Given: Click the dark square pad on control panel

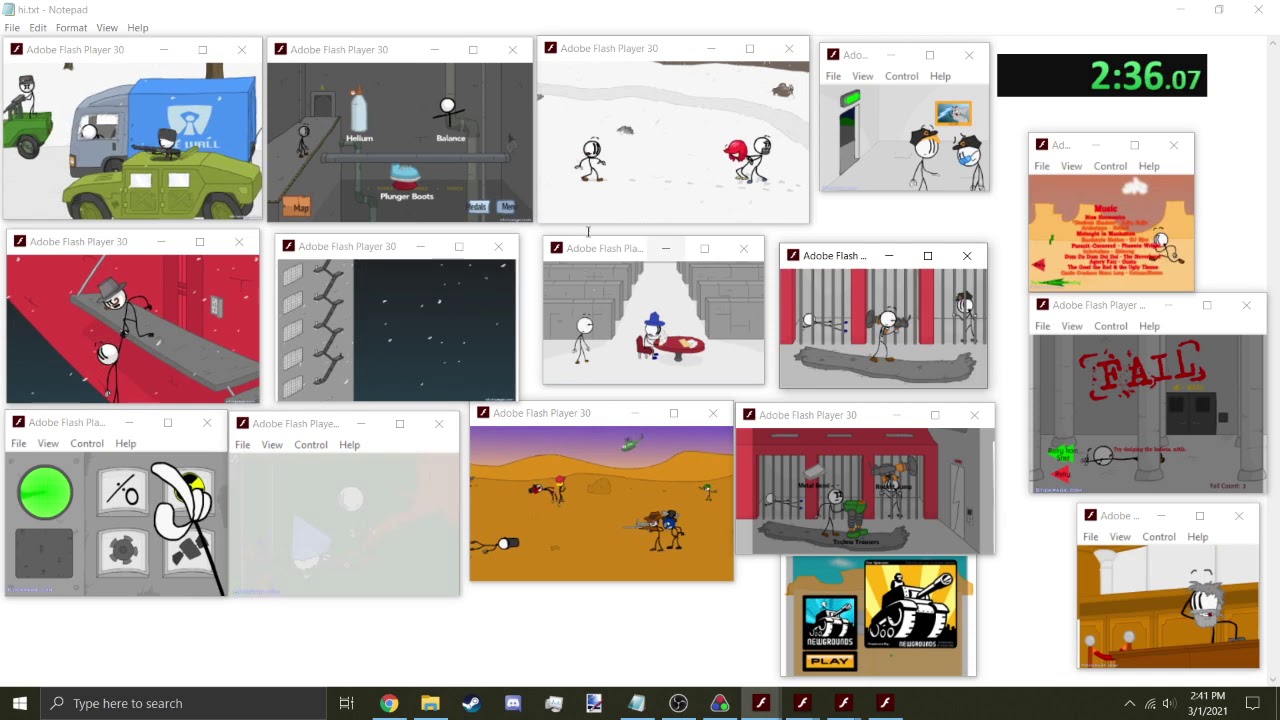Looking at the screenshot, I should tap(44, 552).
